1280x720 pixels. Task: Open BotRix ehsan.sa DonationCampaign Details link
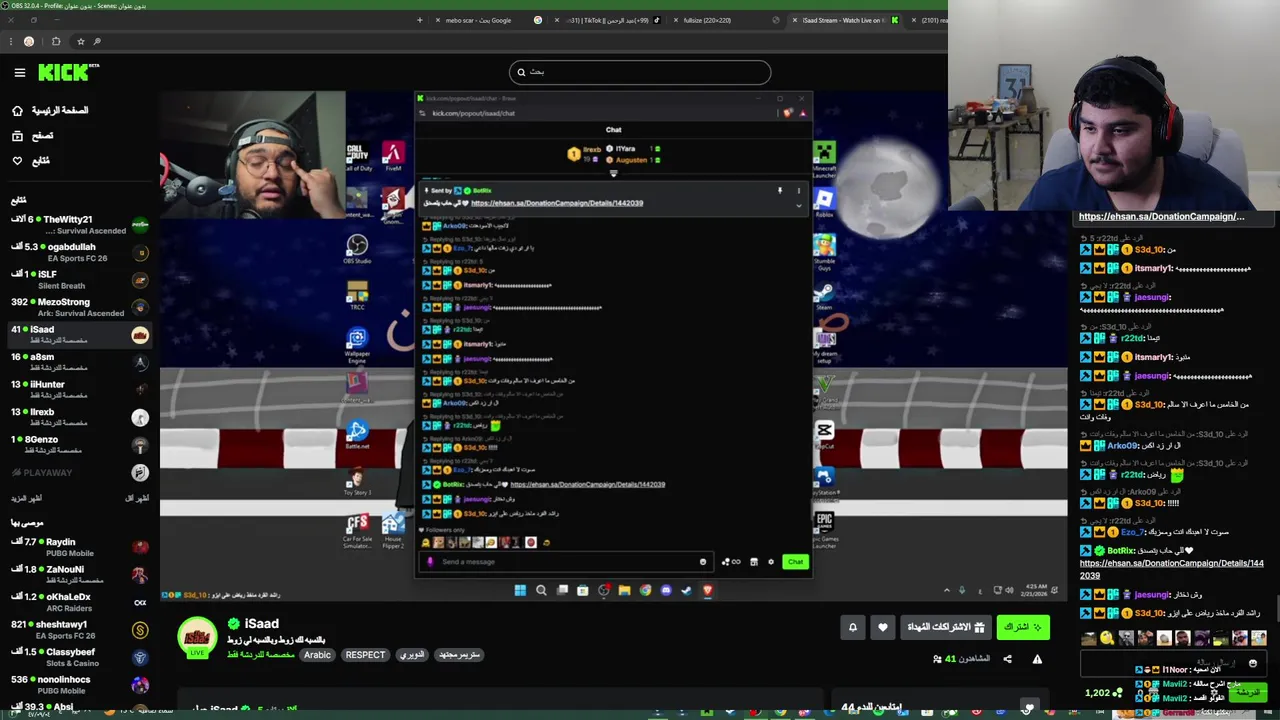(1171, 569)
